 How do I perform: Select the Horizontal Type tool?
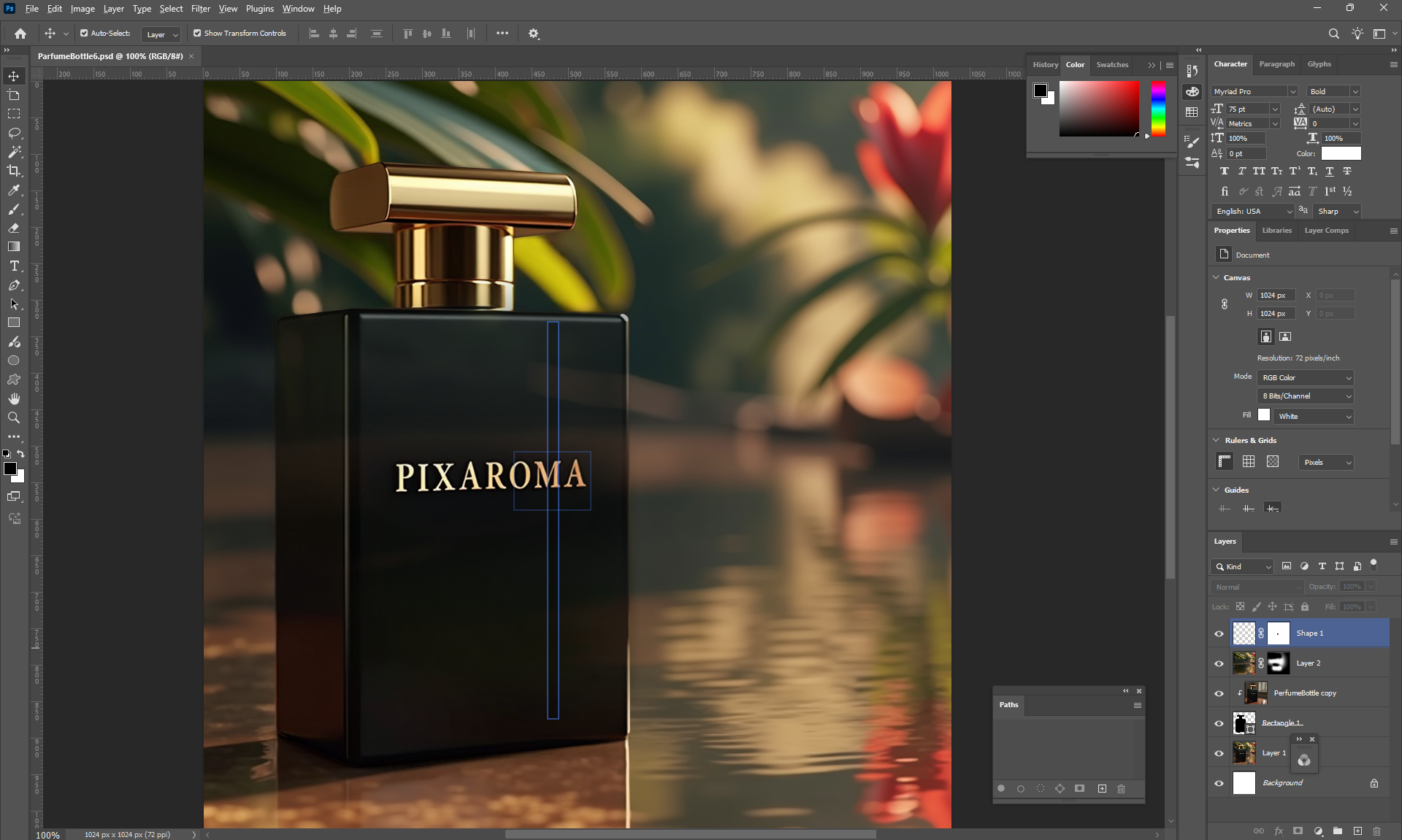coord(14,266)
